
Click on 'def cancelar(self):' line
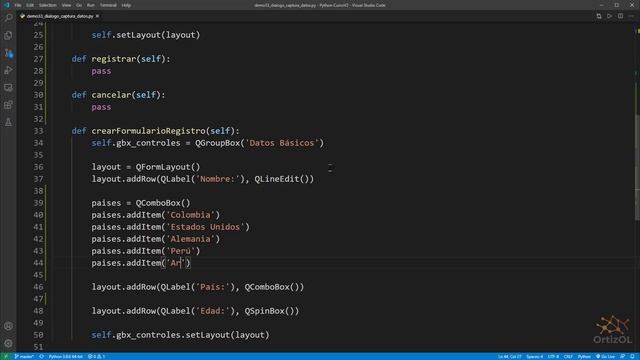coord(118,95)
